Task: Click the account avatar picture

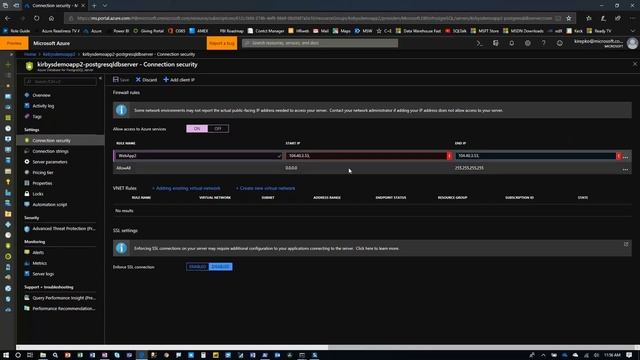Action: point(632,43)
